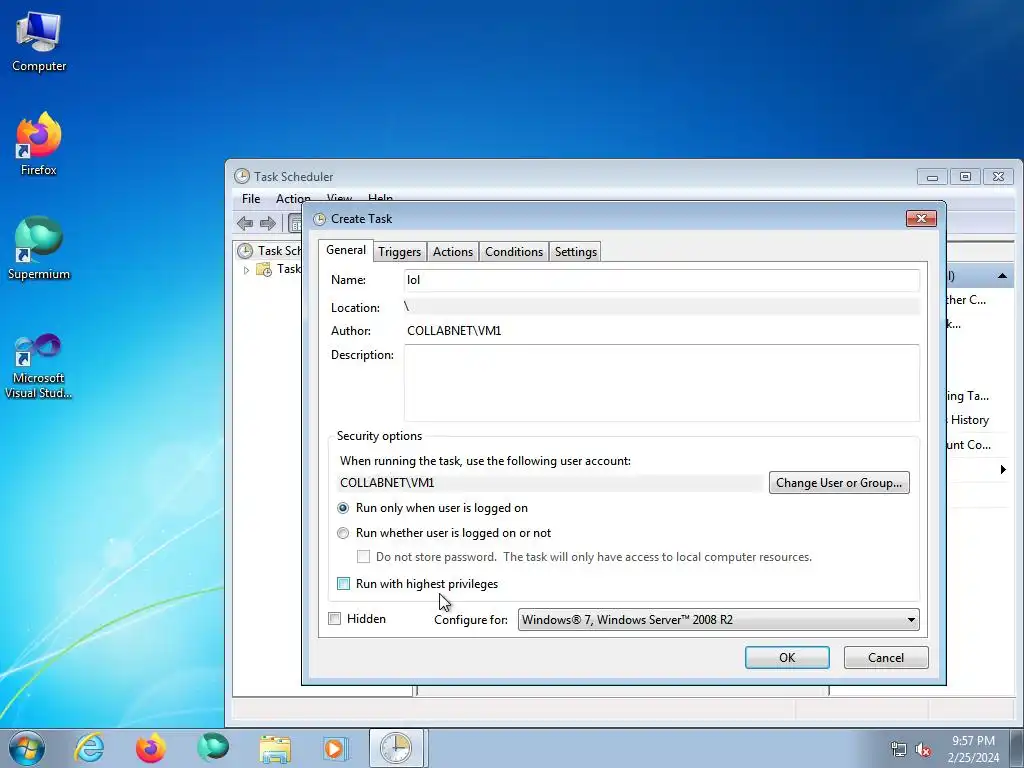Click the History item in Actions pane
The width and height of the screenshot is (1024, 768).
[970, 420]
